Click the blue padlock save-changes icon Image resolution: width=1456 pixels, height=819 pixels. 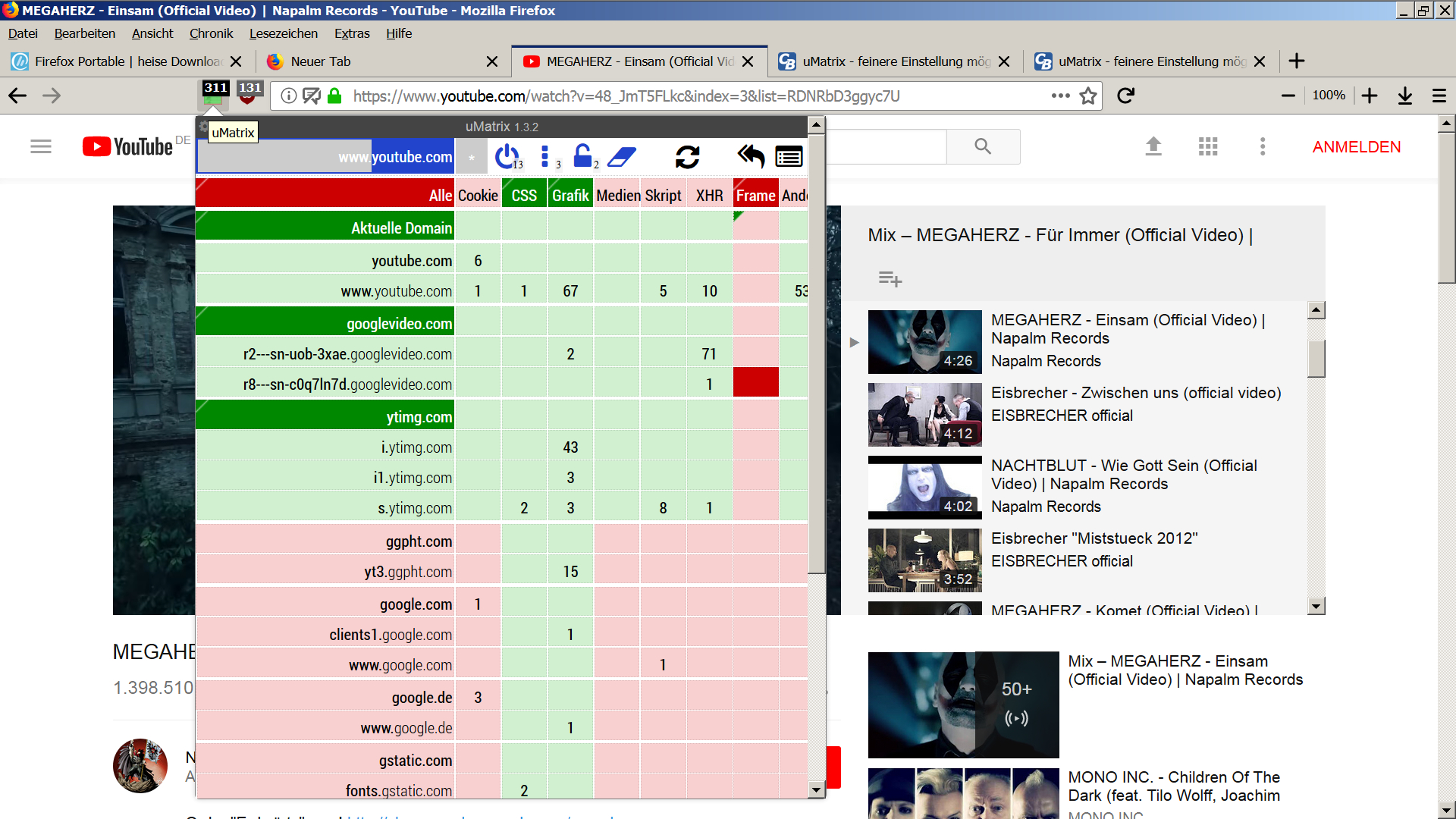(582, 156)
